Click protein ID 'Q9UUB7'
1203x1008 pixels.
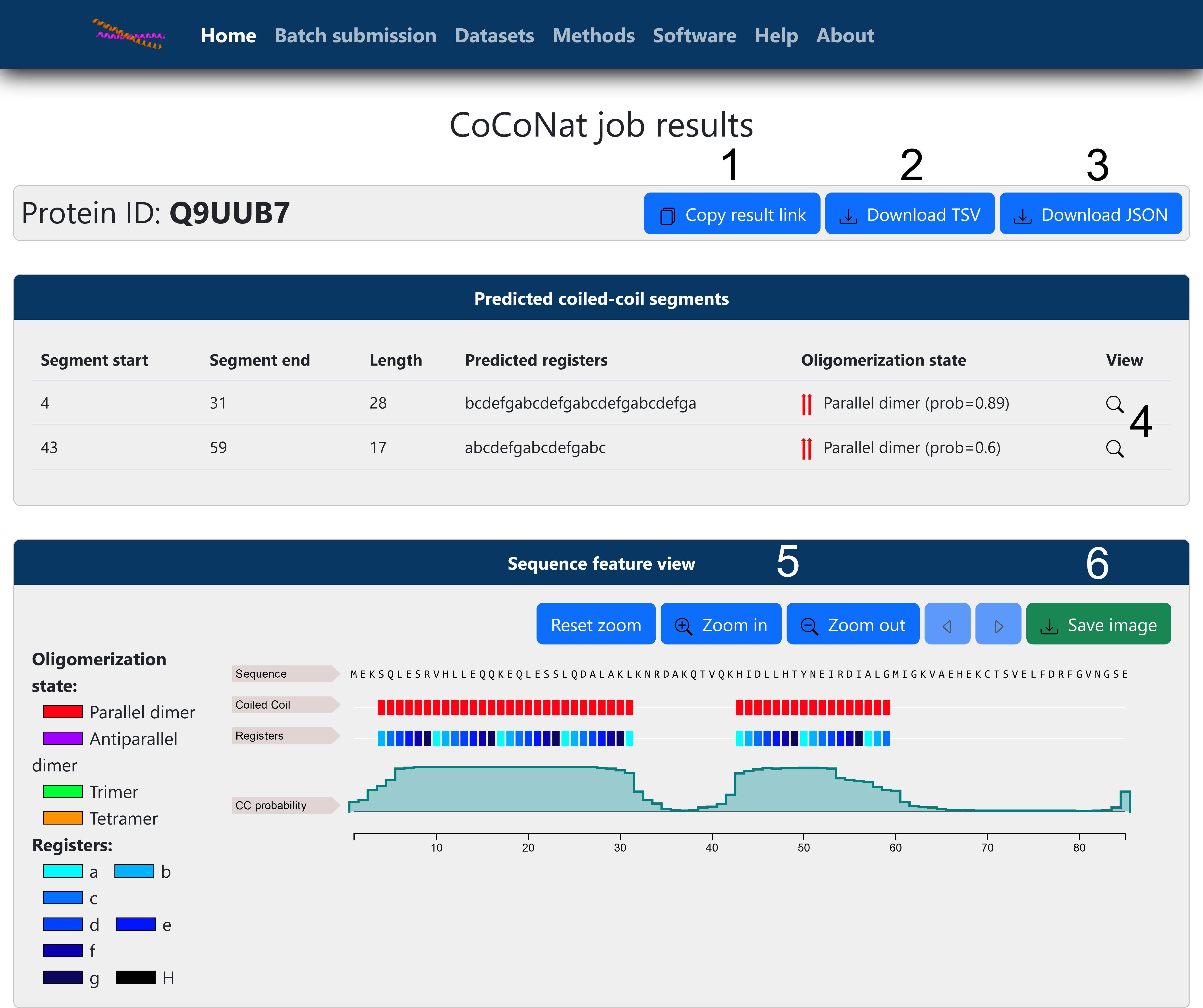[230, 213]
